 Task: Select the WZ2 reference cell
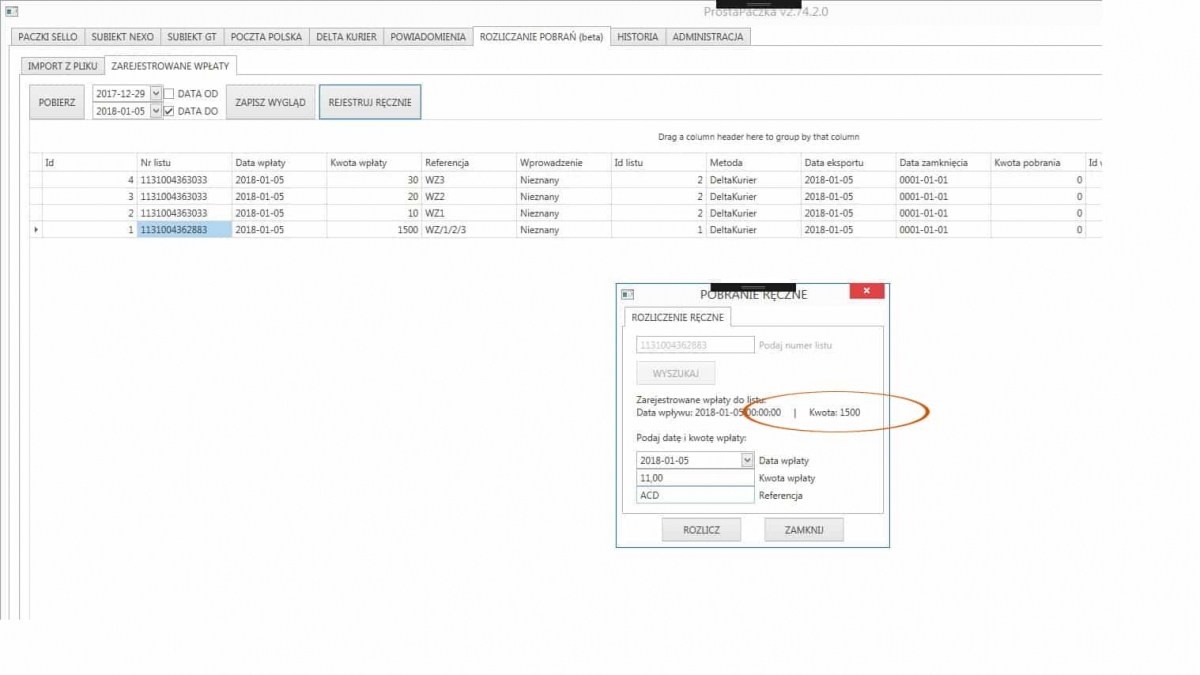tap(468, 197)
